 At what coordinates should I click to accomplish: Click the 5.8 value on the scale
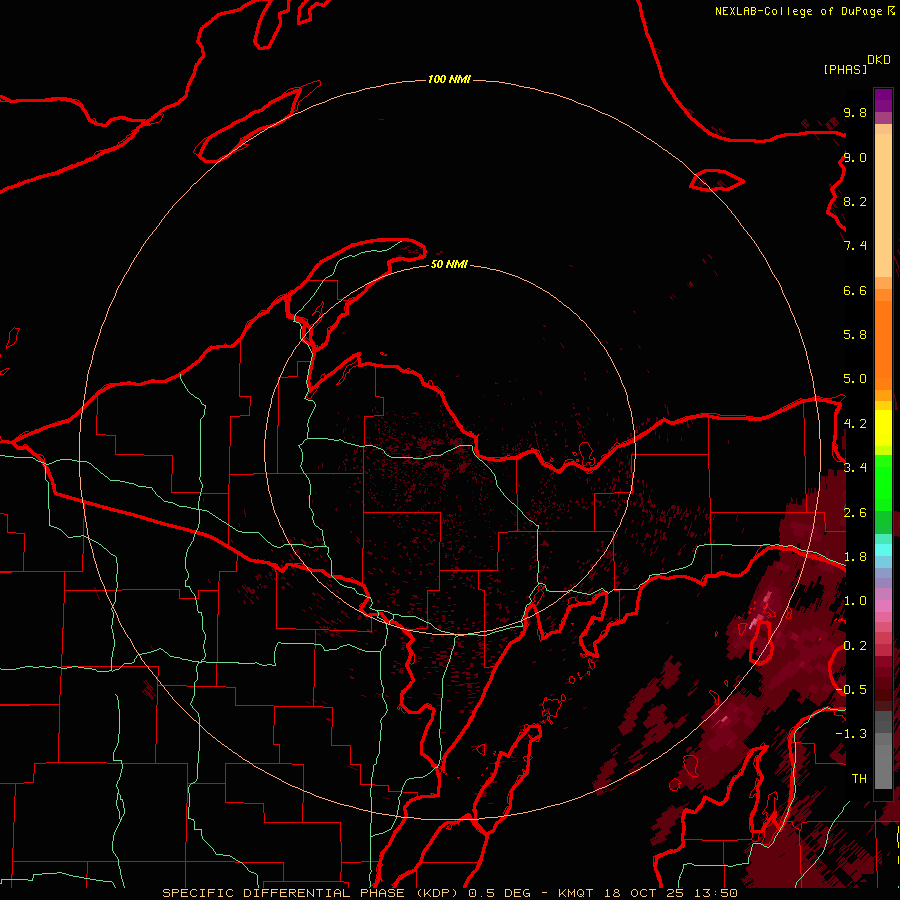(x=855, y=335)
